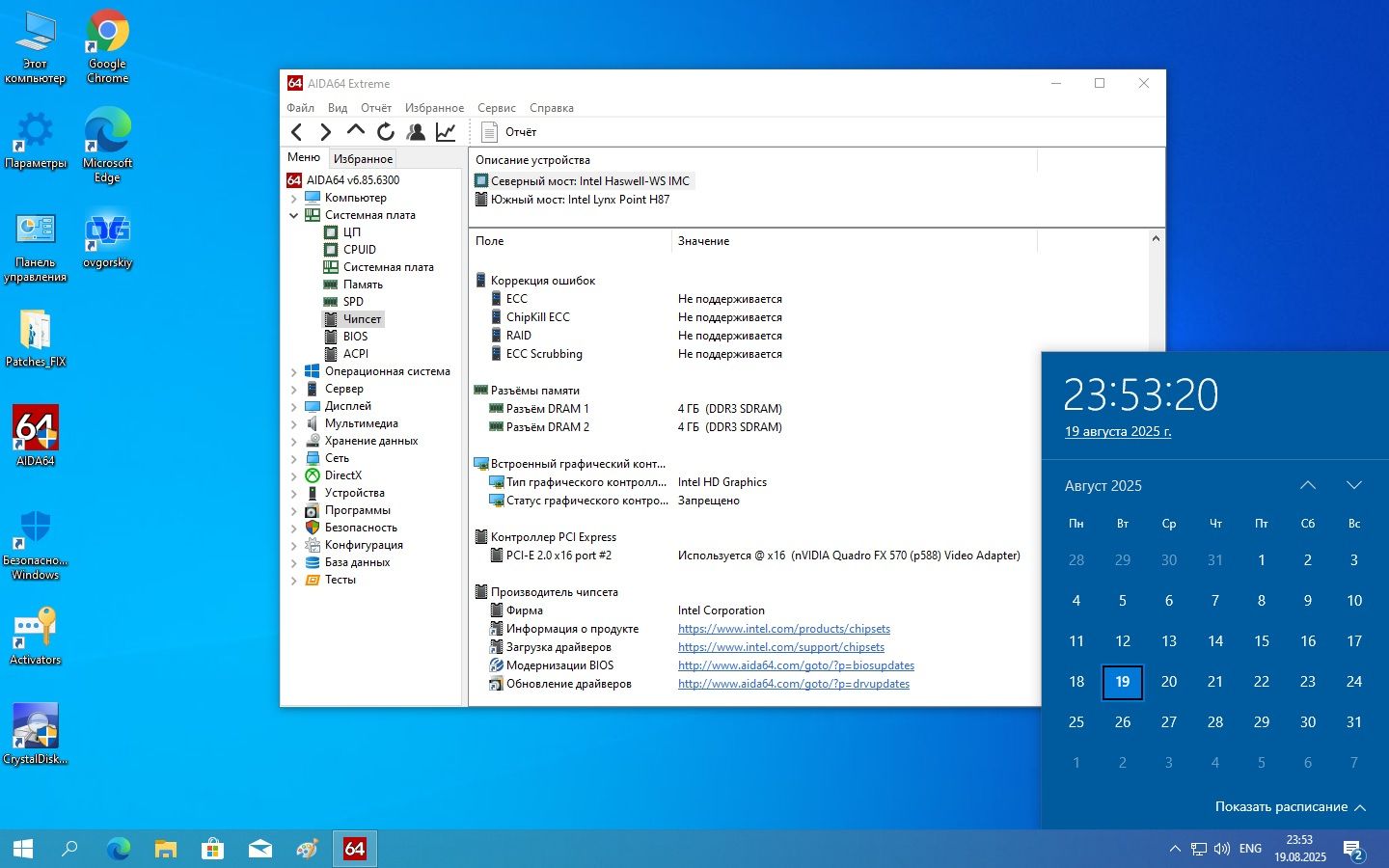Expand the Компьютер tree node

[x=294, y=198]
